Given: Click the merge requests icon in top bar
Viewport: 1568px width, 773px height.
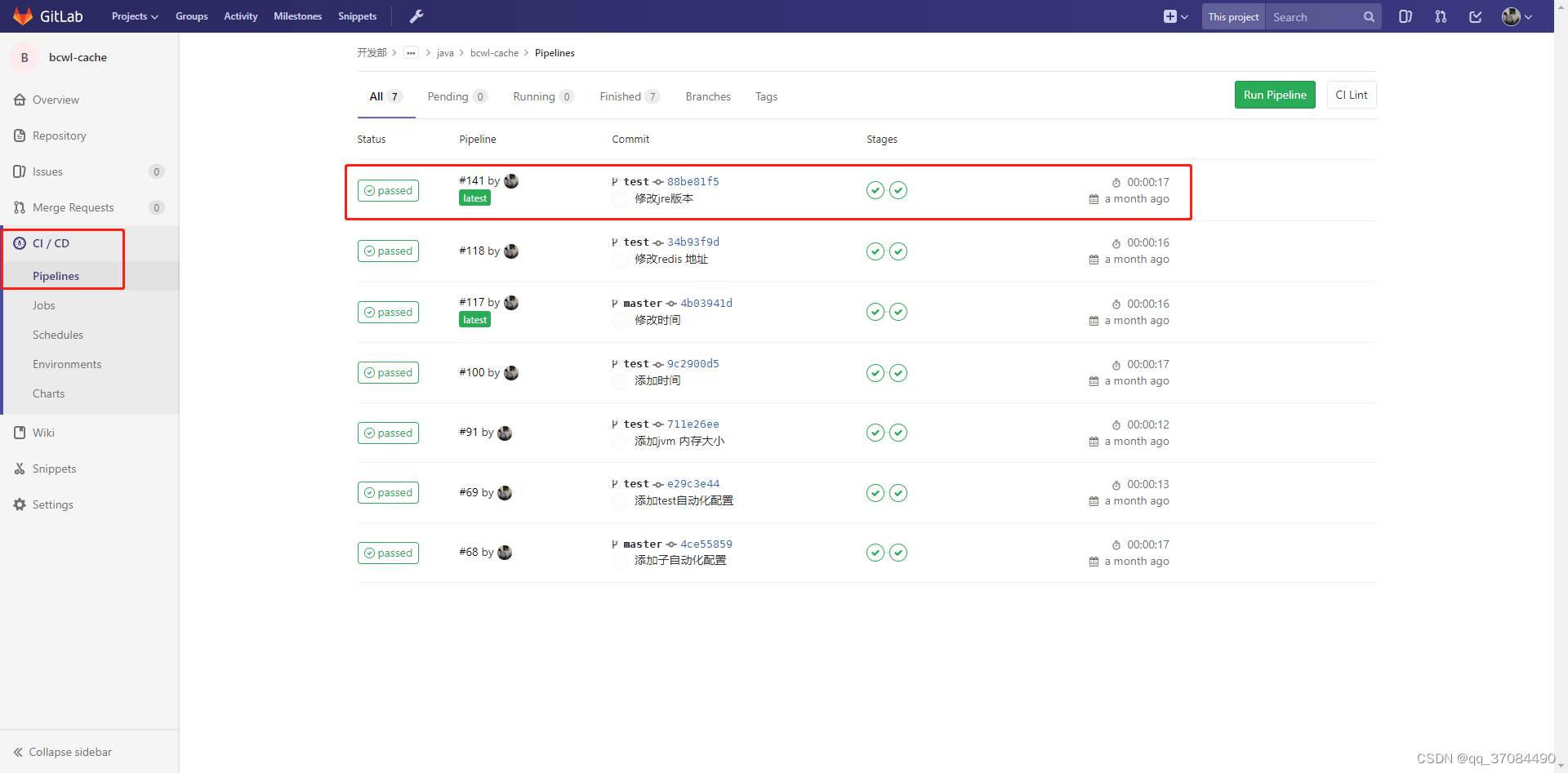Looking at the screenshot, I should click(x=1441, y=16).
